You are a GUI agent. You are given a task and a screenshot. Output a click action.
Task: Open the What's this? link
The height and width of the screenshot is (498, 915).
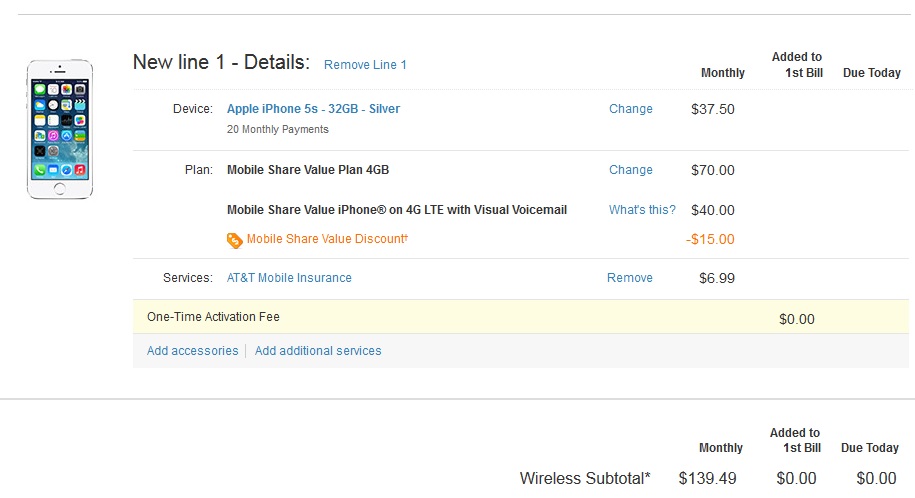pyautogui.click(x=642, y=210)
